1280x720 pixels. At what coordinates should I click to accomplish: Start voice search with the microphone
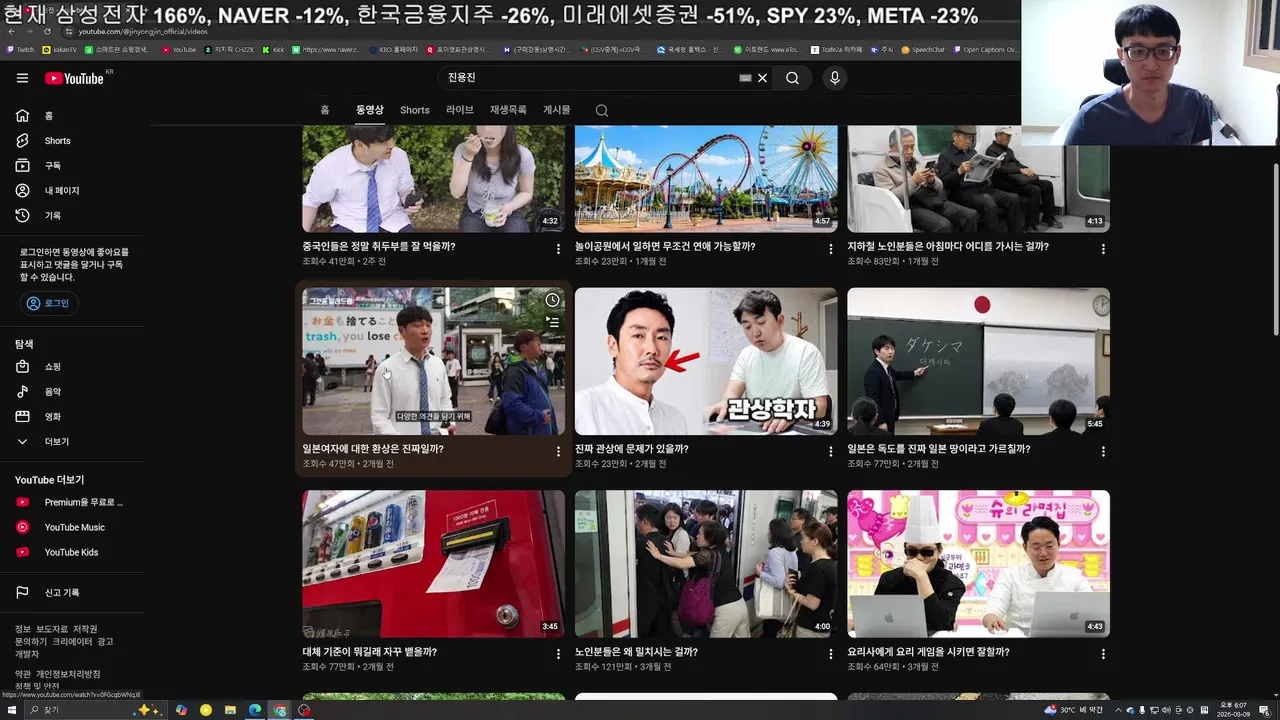(x=835, y=78)
